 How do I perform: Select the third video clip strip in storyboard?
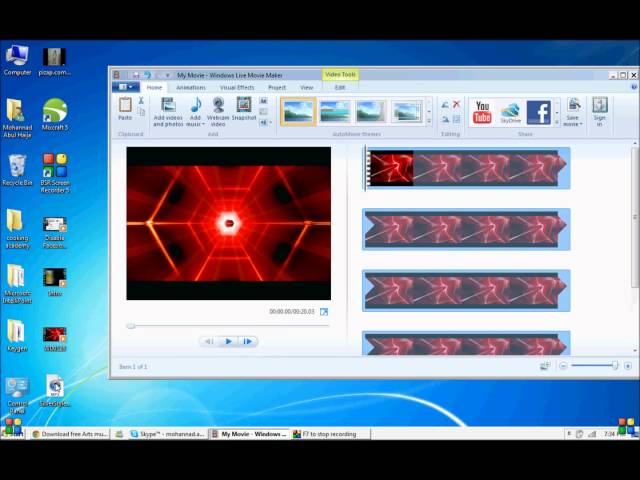[x=466, y=291]
